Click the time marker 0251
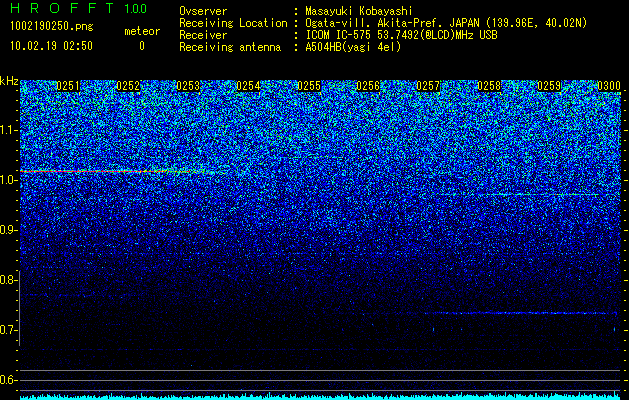The height and width of the screenshot is (400, 629). [x=68, y=86]
